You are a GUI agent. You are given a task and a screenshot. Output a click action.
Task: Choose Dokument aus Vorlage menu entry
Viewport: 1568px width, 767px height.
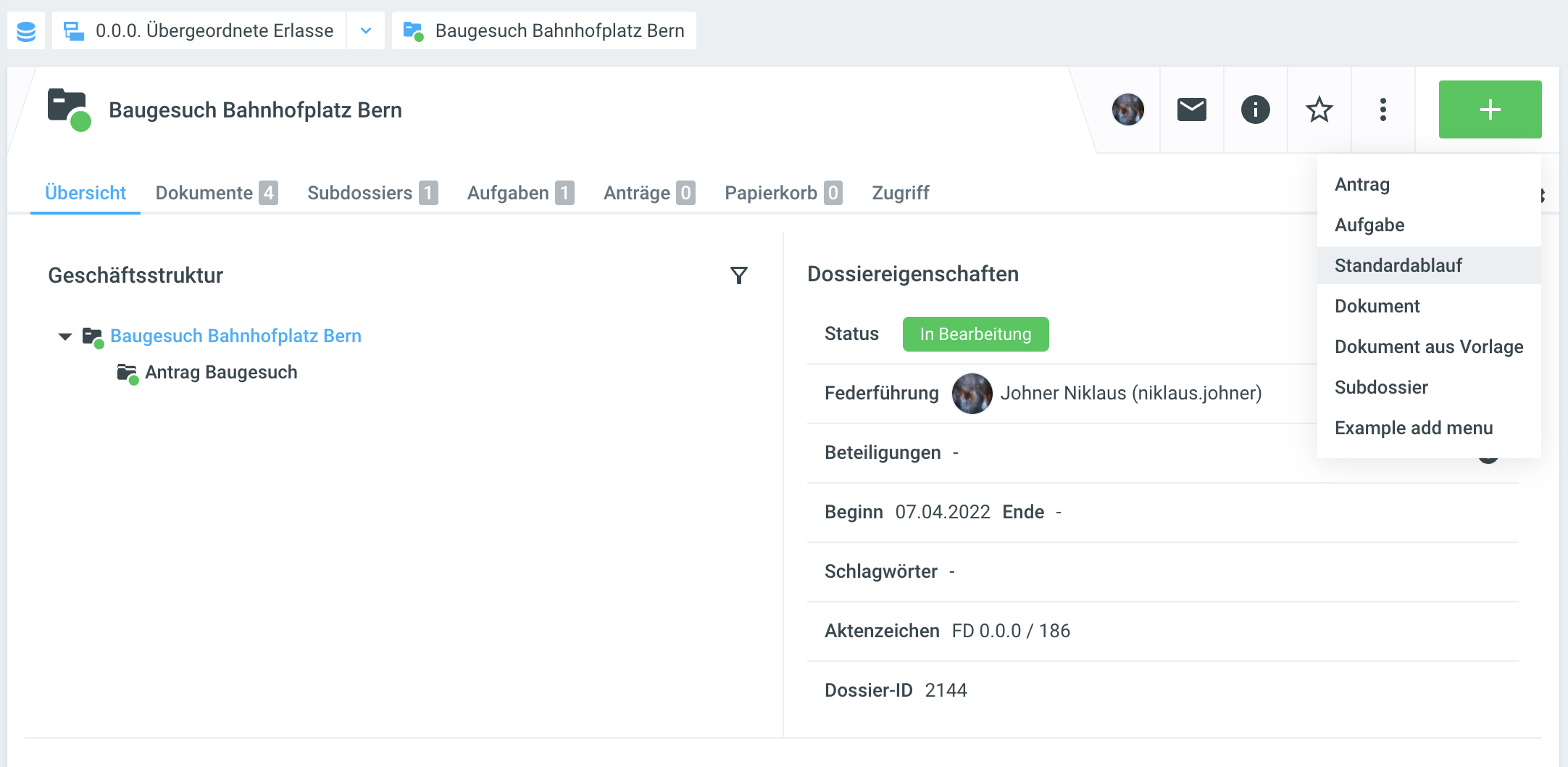point(1428,347)
